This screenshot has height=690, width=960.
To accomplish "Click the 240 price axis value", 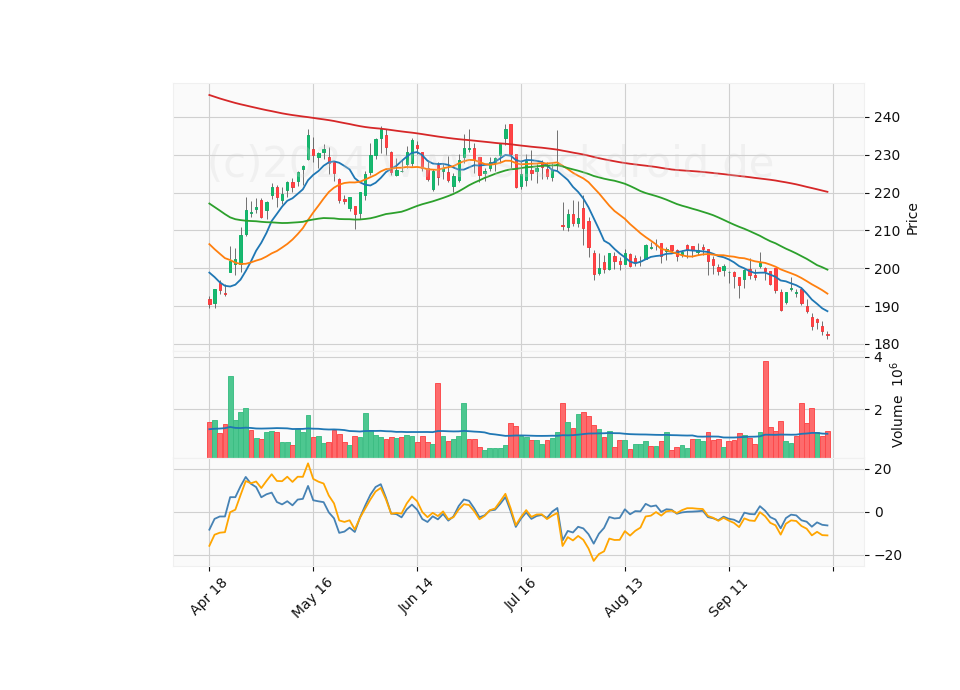I will (x=887, y=118).
